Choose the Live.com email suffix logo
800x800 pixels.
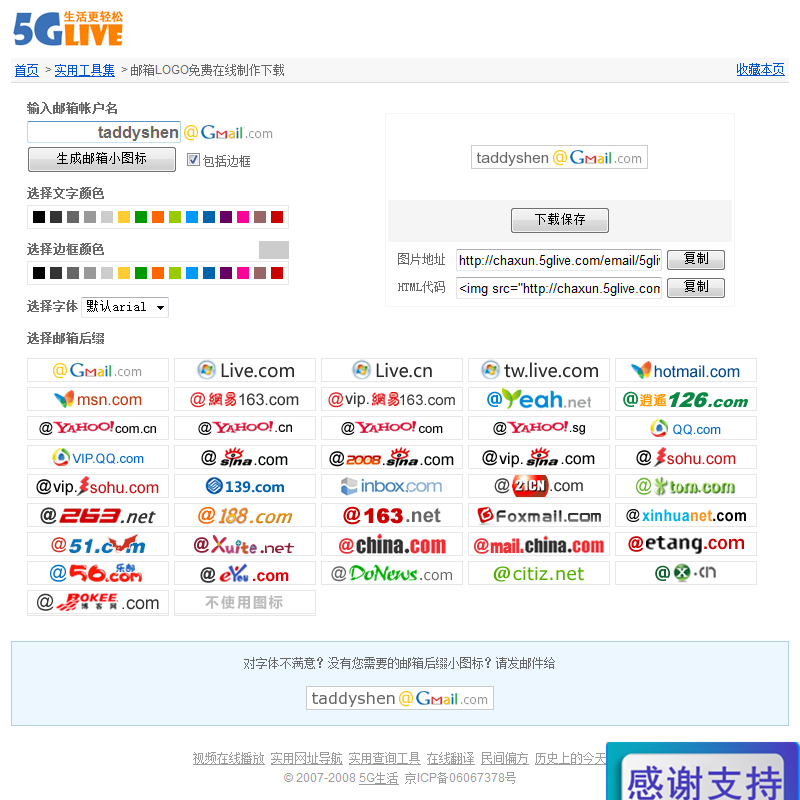[245, 370]
